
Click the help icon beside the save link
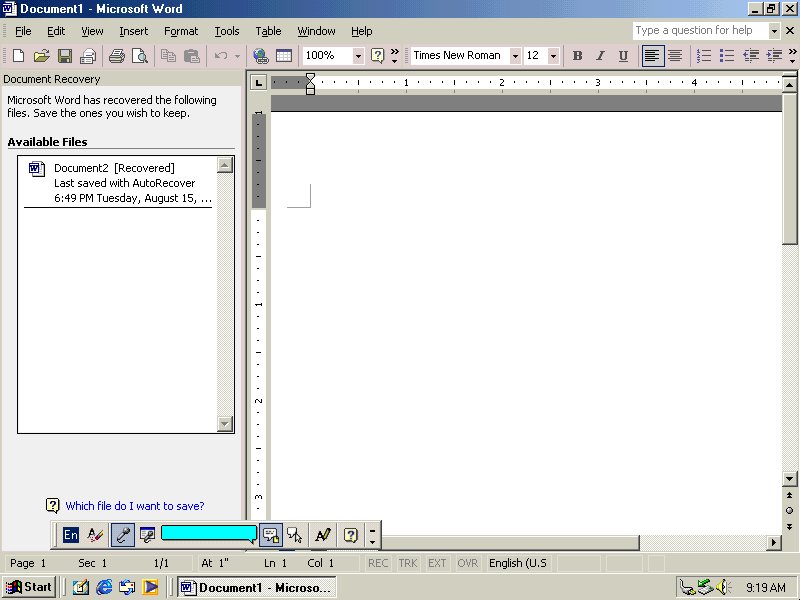(53, 506)
